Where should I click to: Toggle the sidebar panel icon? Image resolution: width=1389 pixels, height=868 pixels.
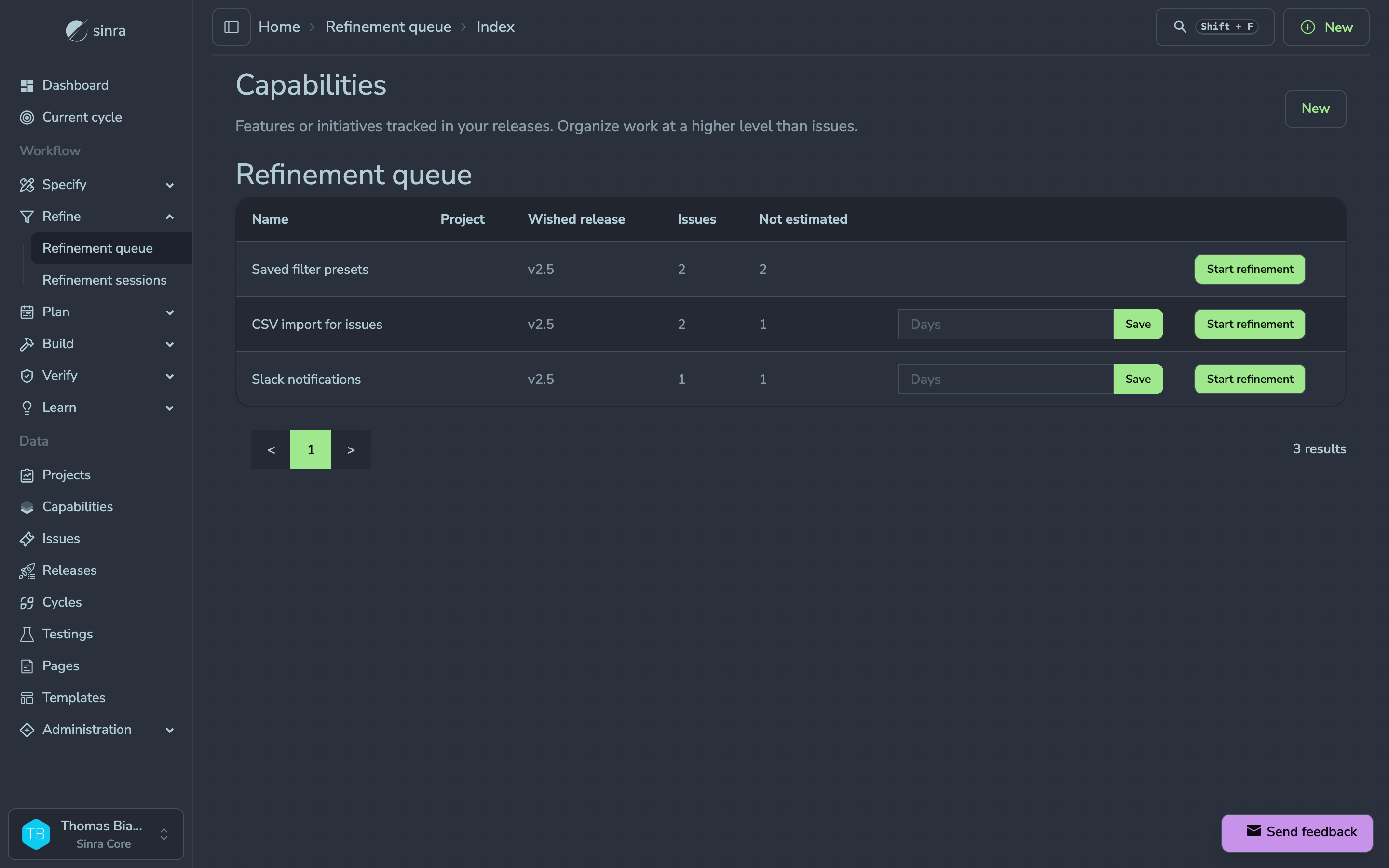click(x=231, y=27)
